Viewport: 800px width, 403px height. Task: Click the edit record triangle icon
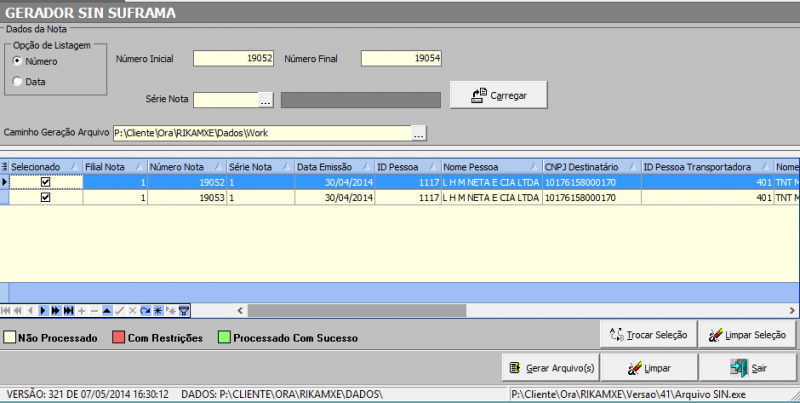coord(107,311)
